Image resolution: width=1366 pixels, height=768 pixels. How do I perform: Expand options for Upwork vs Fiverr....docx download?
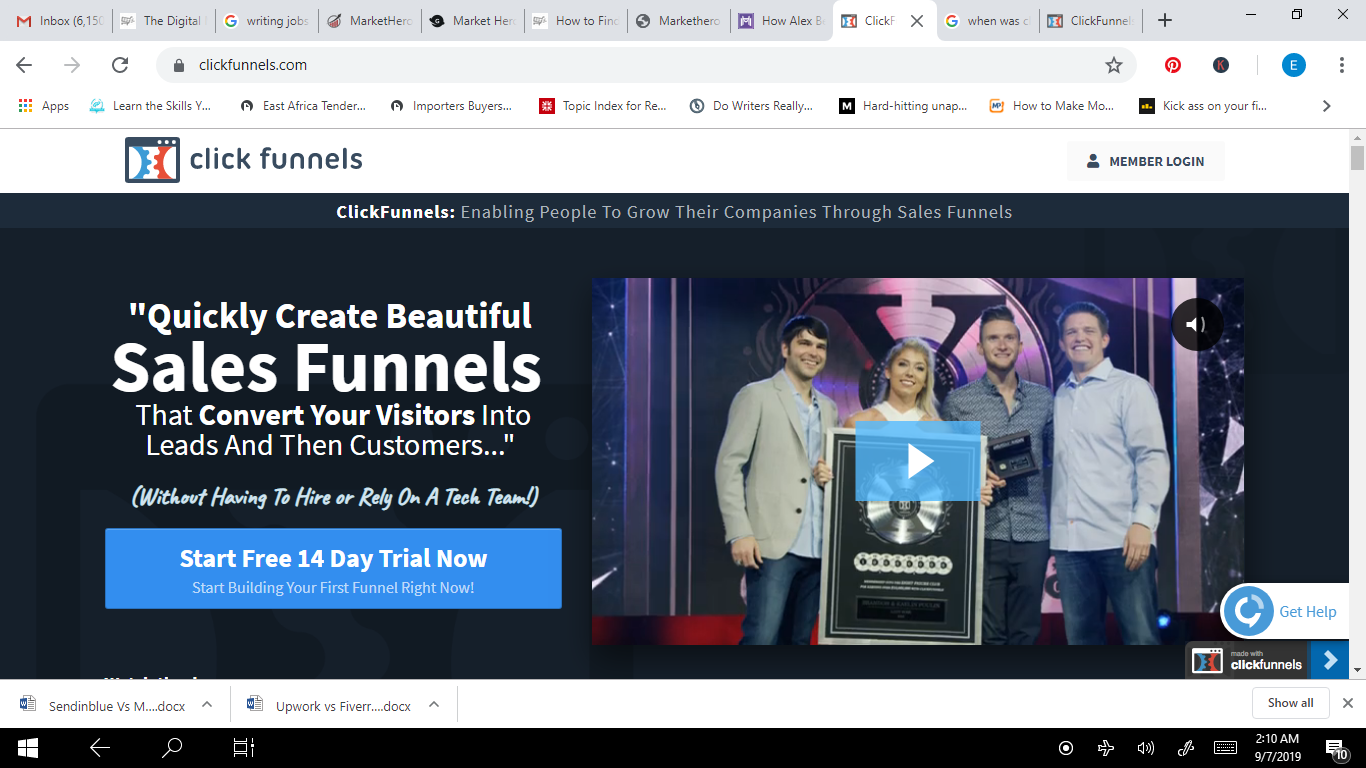(434, 704)
